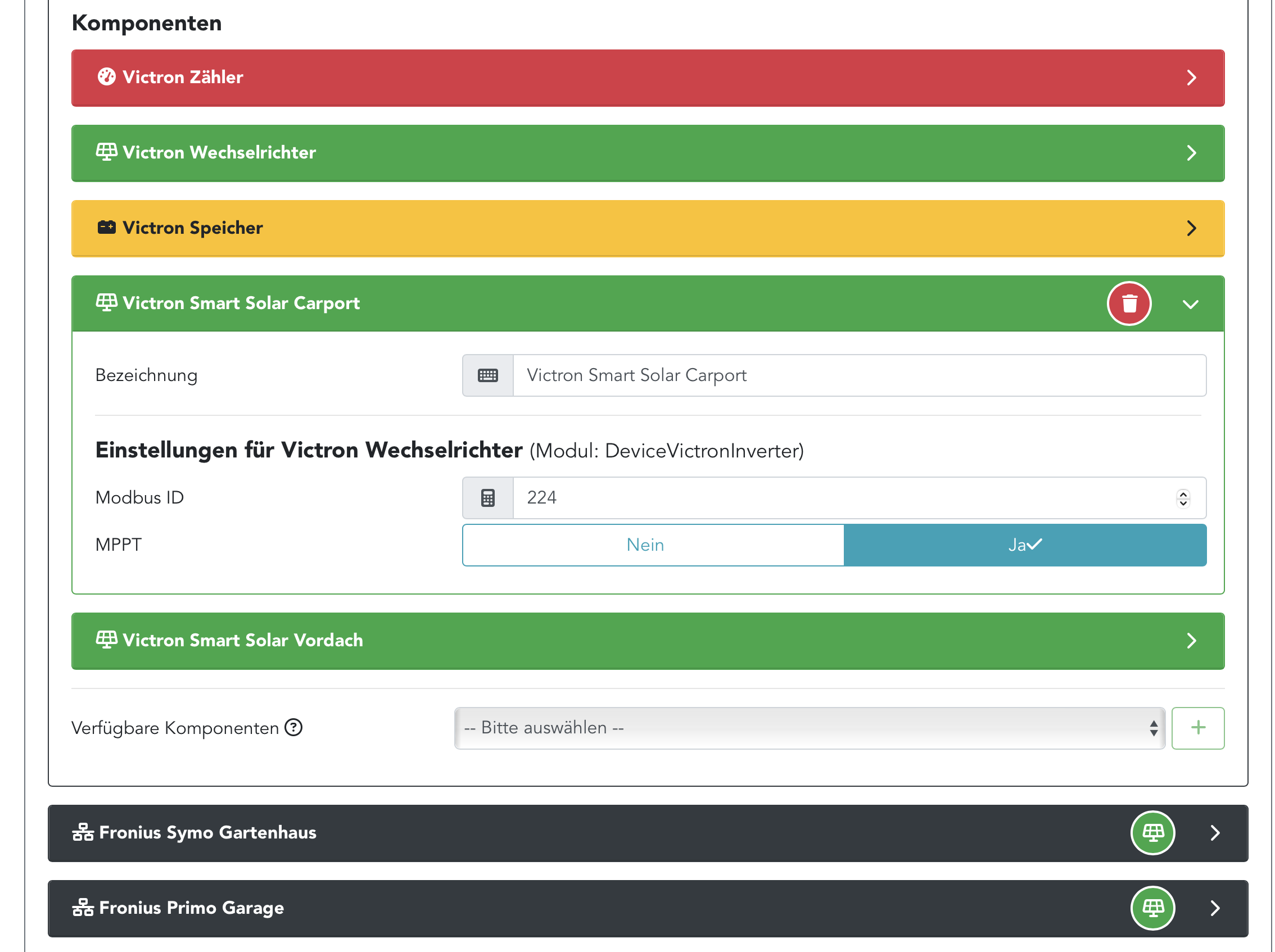Set MPPT to Ja
The image size is (1275, 952).
tap(1024, 545)
